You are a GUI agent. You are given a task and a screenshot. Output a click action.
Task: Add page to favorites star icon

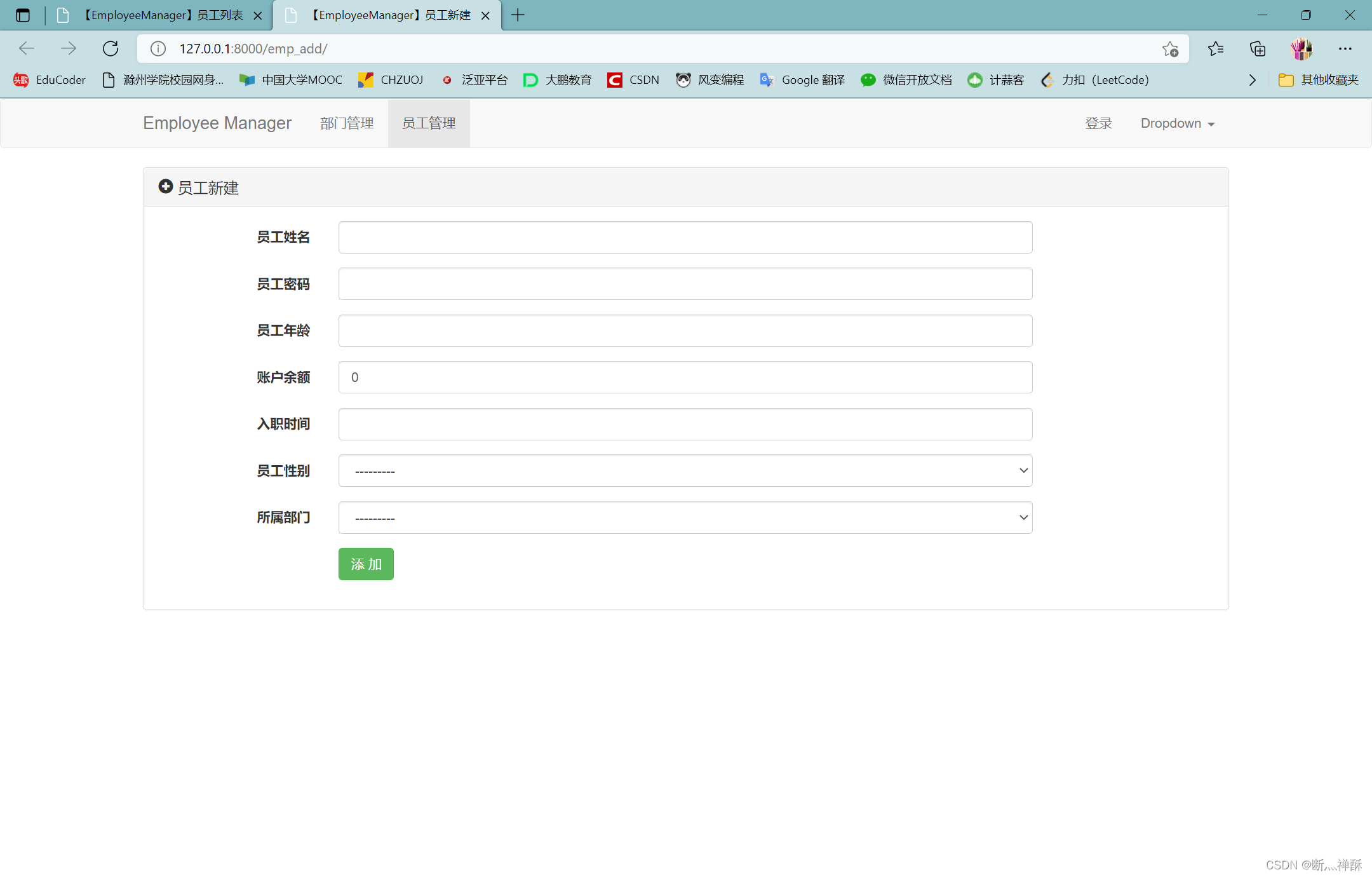1170,48
